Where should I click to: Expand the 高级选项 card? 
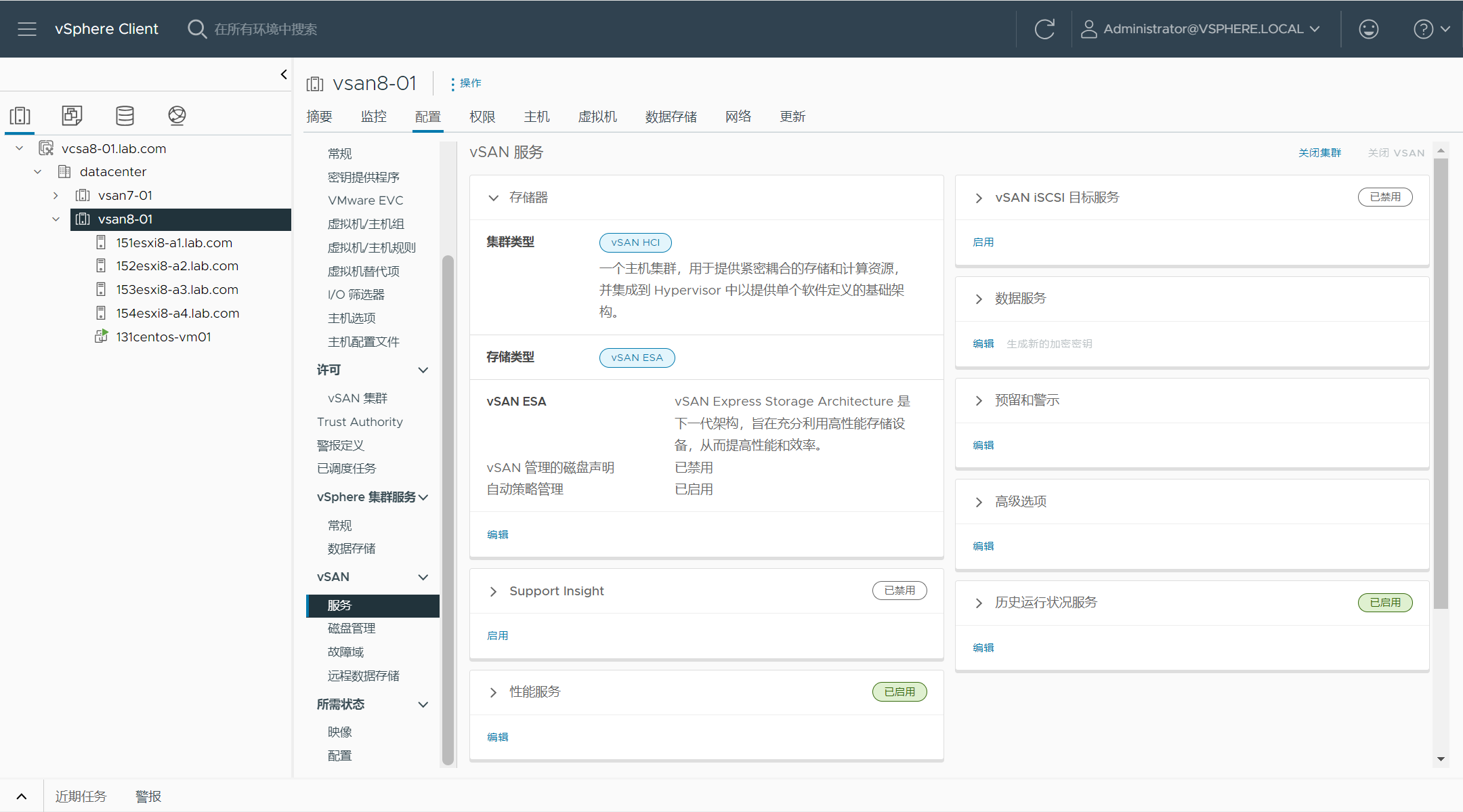[979, 502]
